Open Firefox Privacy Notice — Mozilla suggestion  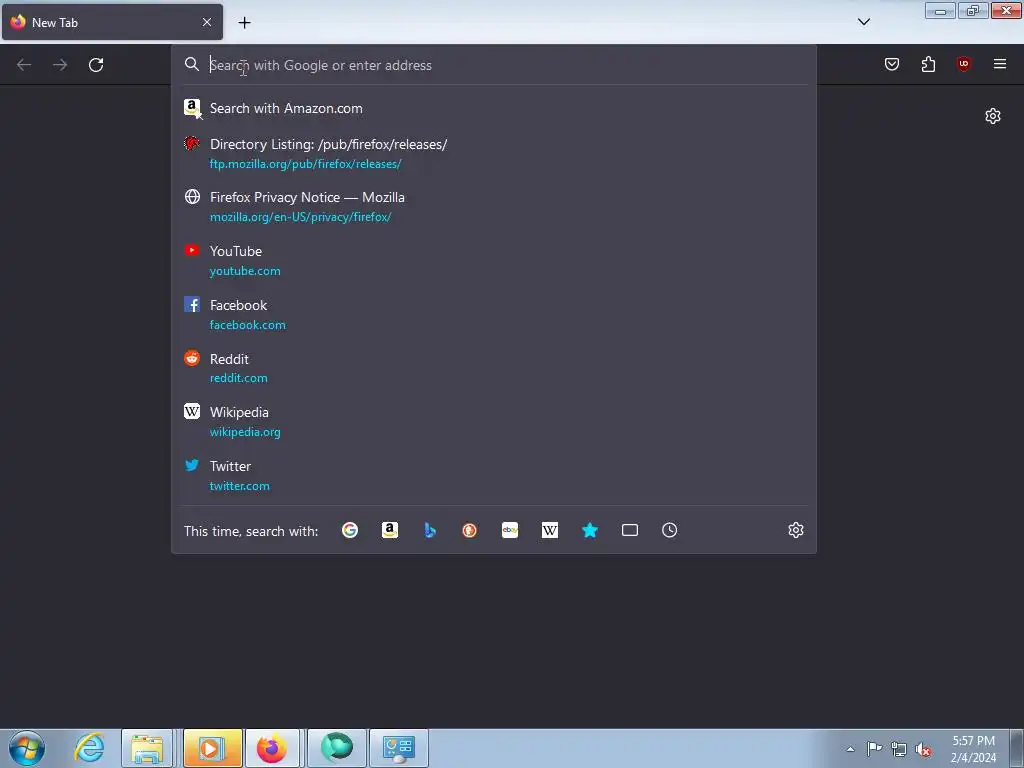pos(494,207)
